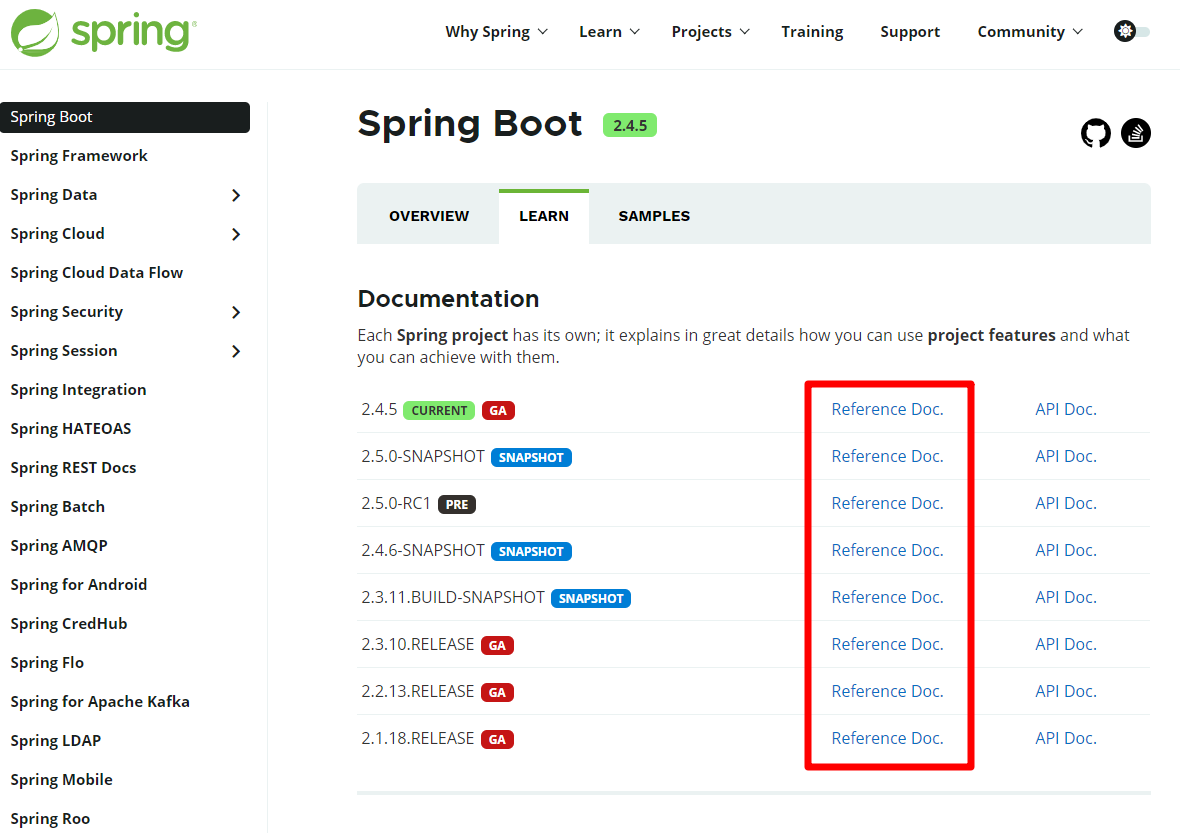Open Spring Framework in the sidebar
This screenshot has width=1180, height=833.
(79, 156)
